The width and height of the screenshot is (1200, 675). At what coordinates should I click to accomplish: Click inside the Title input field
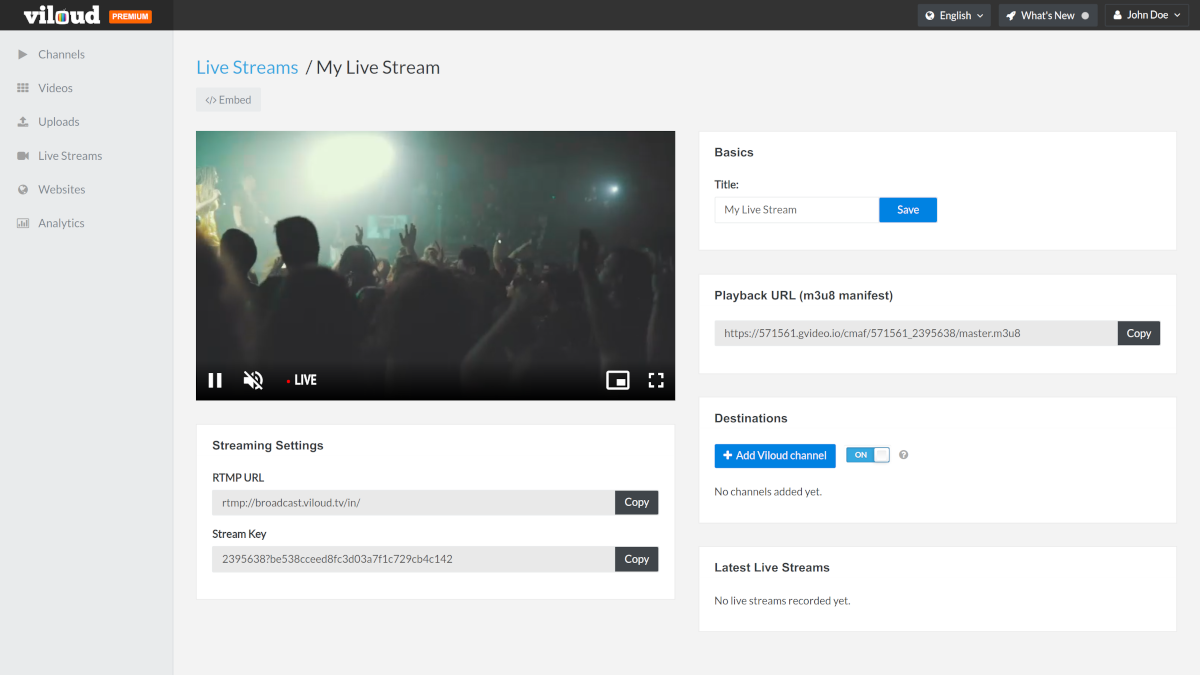coord(795,209)
